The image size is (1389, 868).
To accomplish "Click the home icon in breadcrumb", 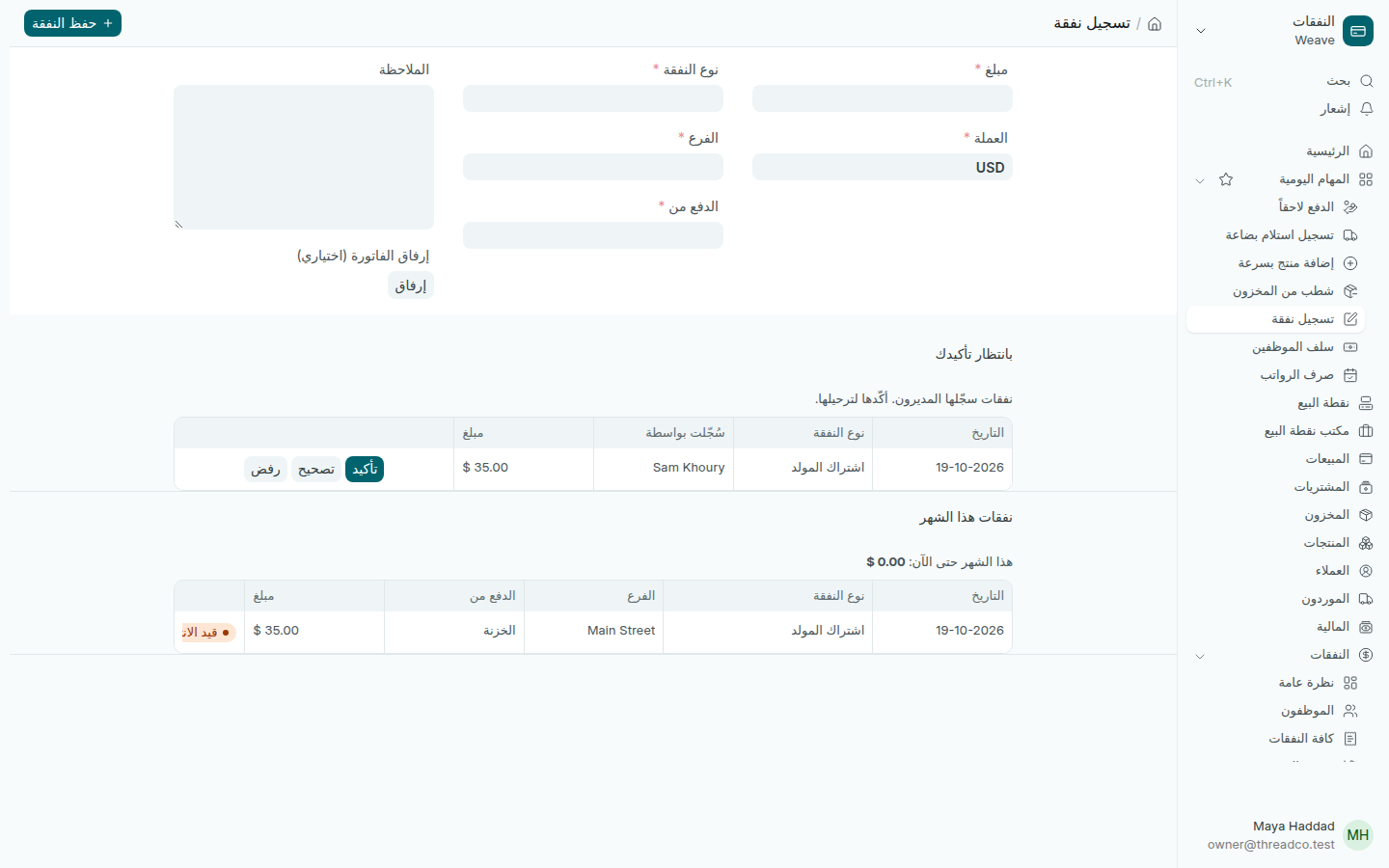I will (x=1155, y=23).
